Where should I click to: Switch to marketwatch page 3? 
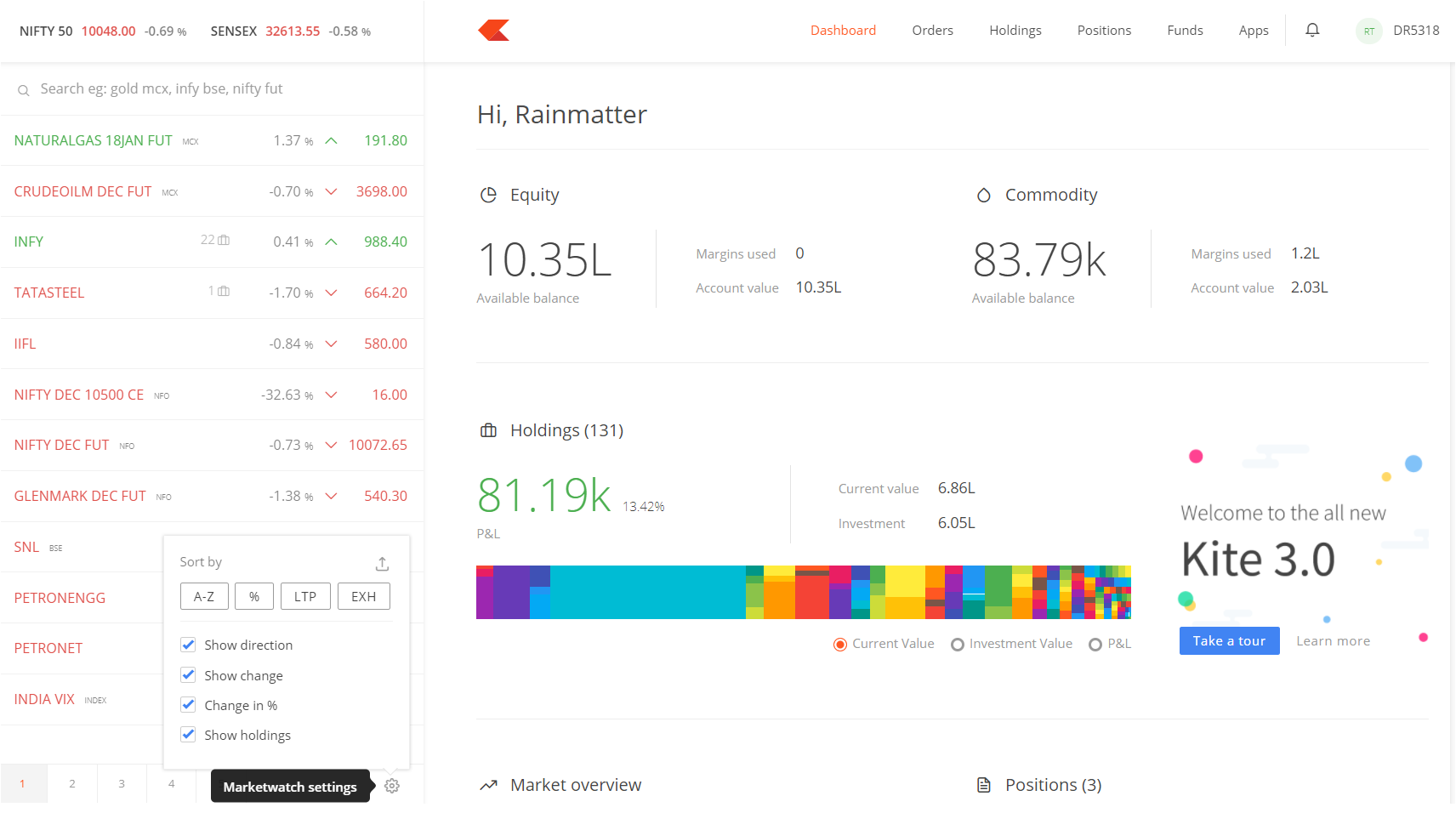pos(122,784)
